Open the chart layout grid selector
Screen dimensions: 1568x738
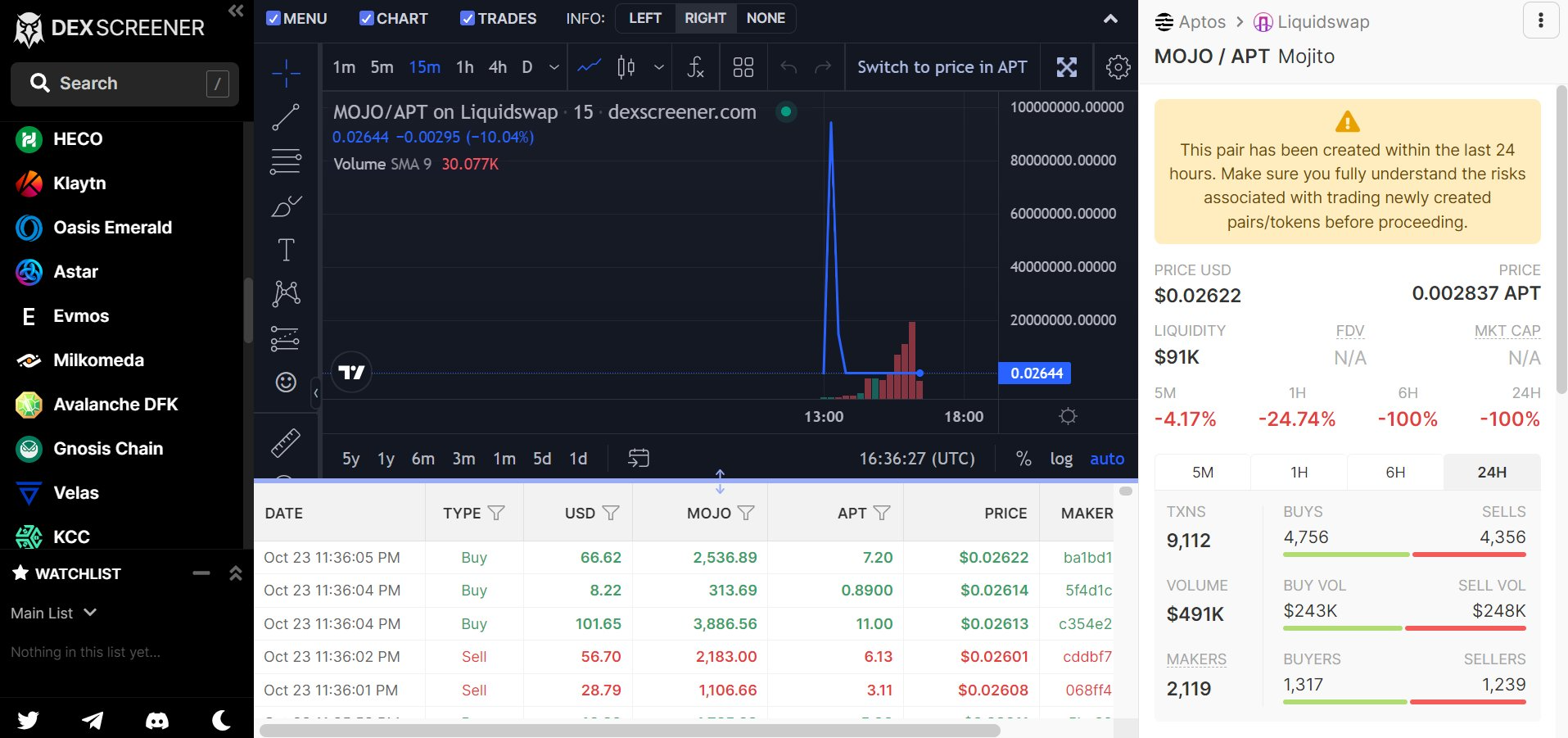pyautogui.click(x=743, y=67)
